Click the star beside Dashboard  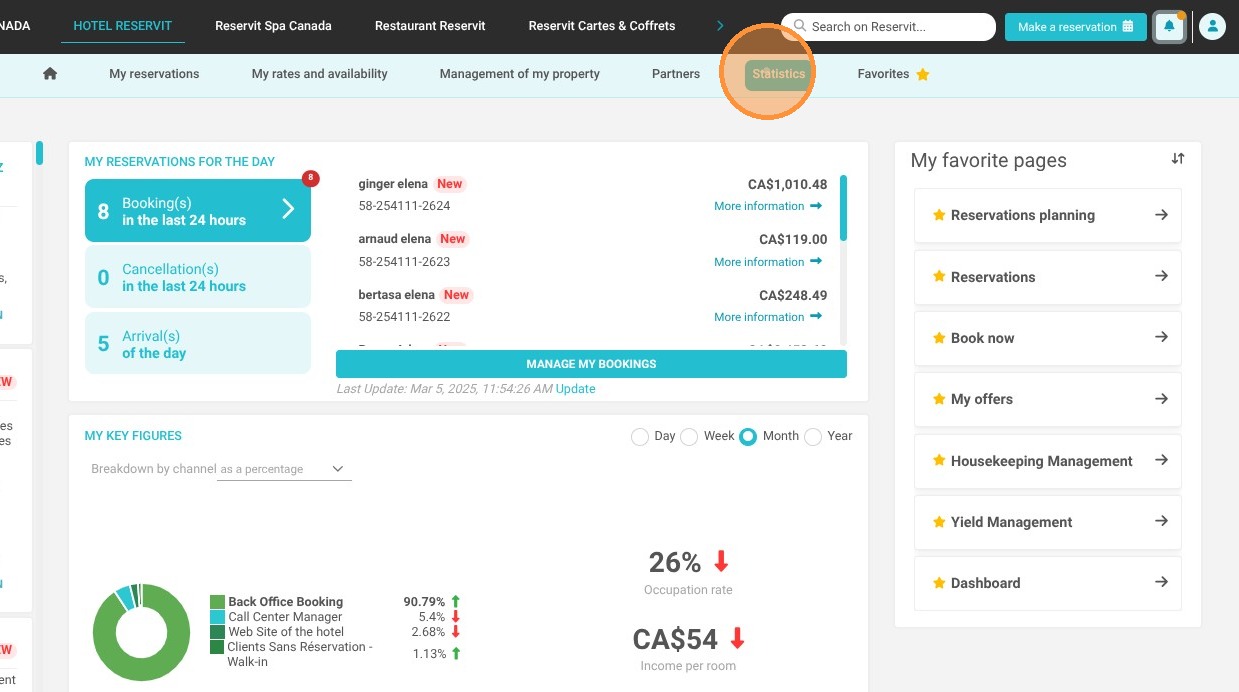[x=939, y=583]
